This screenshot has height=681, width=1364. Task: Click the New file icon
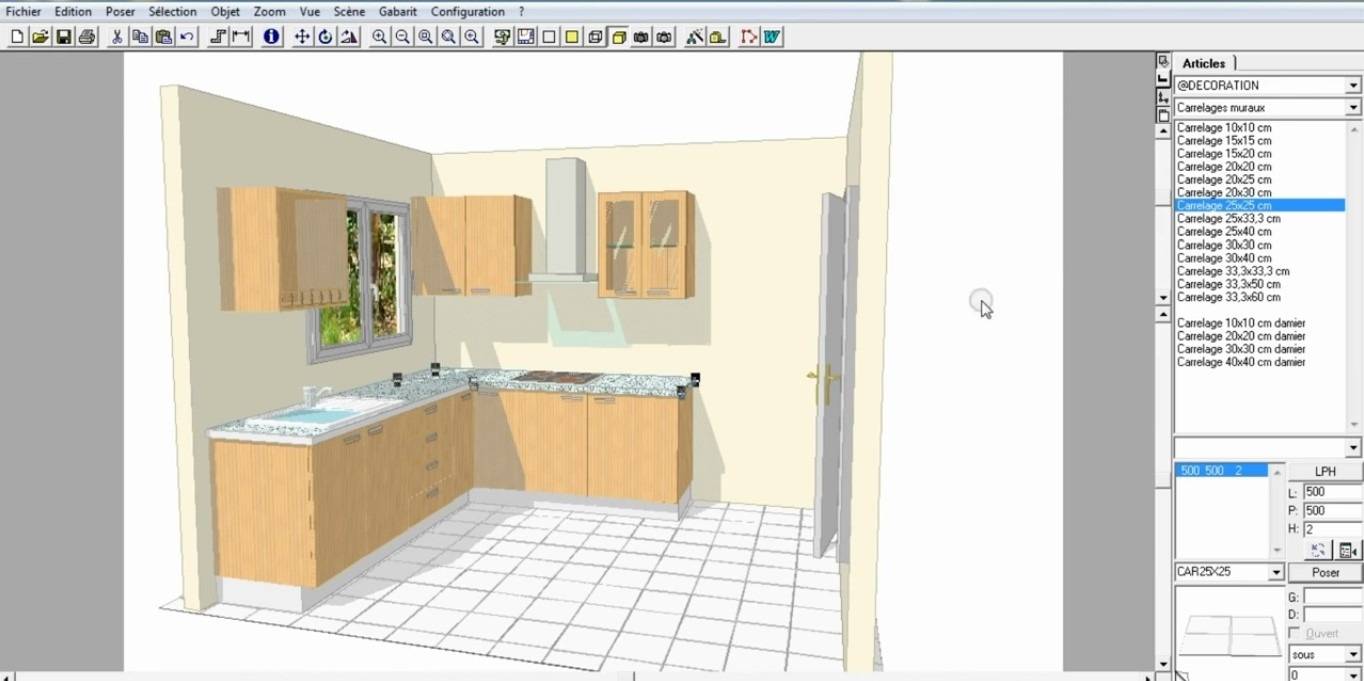point(17,37)
